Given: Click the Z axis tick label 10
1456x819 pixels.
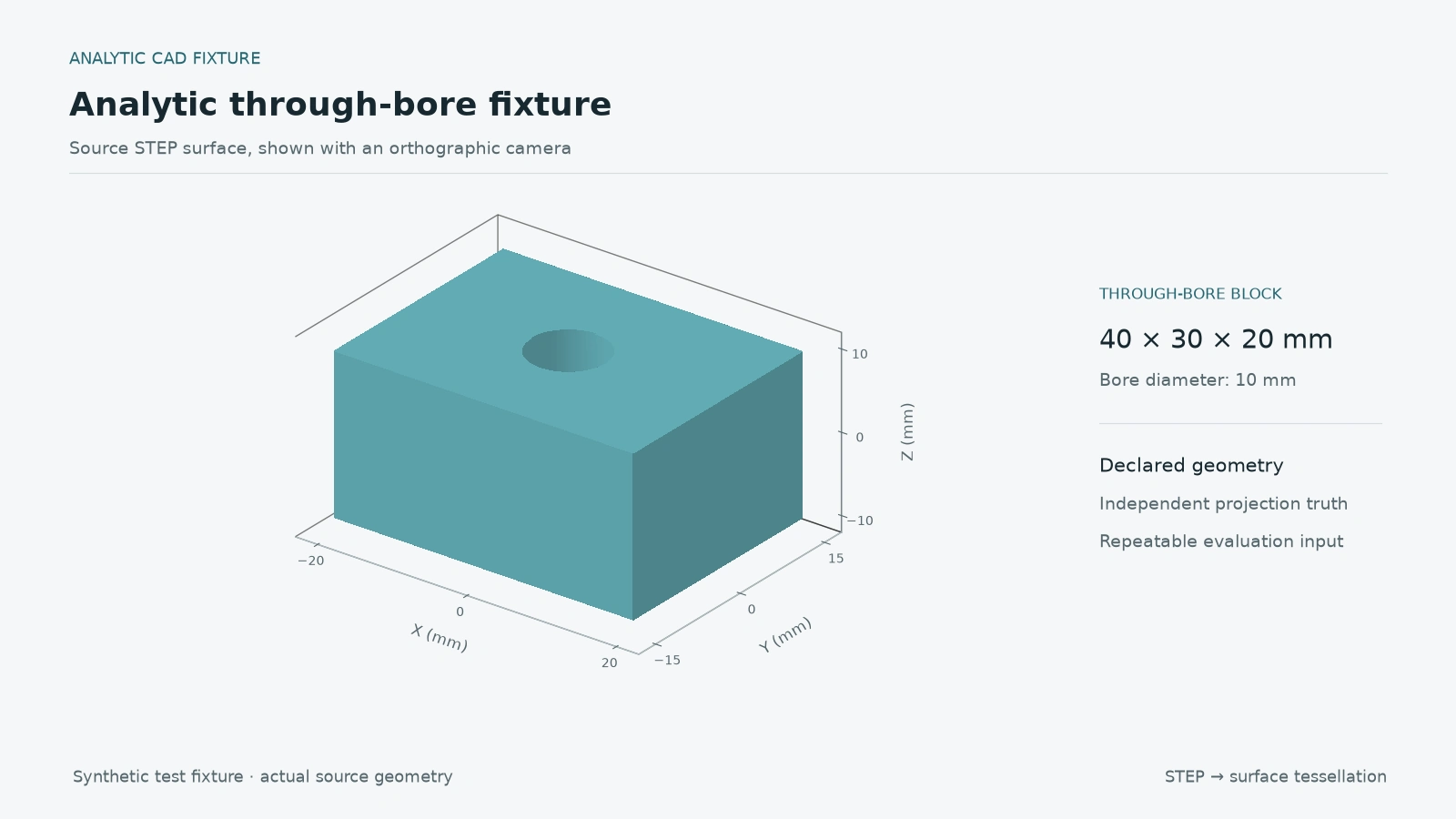Looking at the screenshot, I should click(x=860, y=354).
